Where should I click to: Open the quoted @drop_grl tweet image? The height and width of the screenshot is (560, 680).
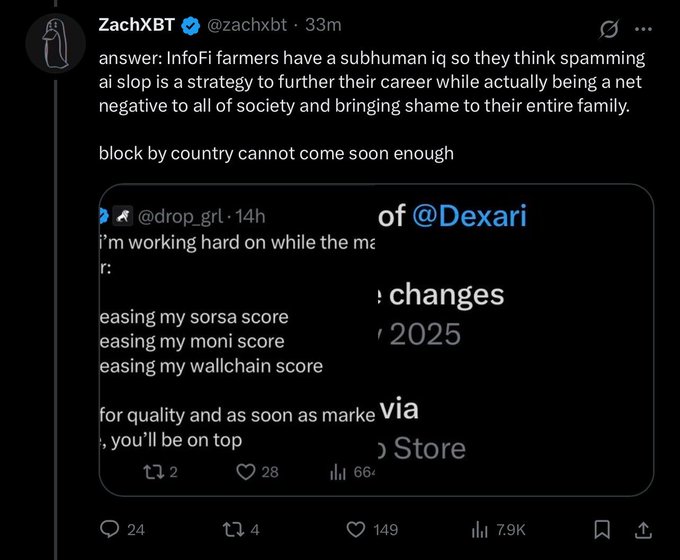click(x=376, y=340)
